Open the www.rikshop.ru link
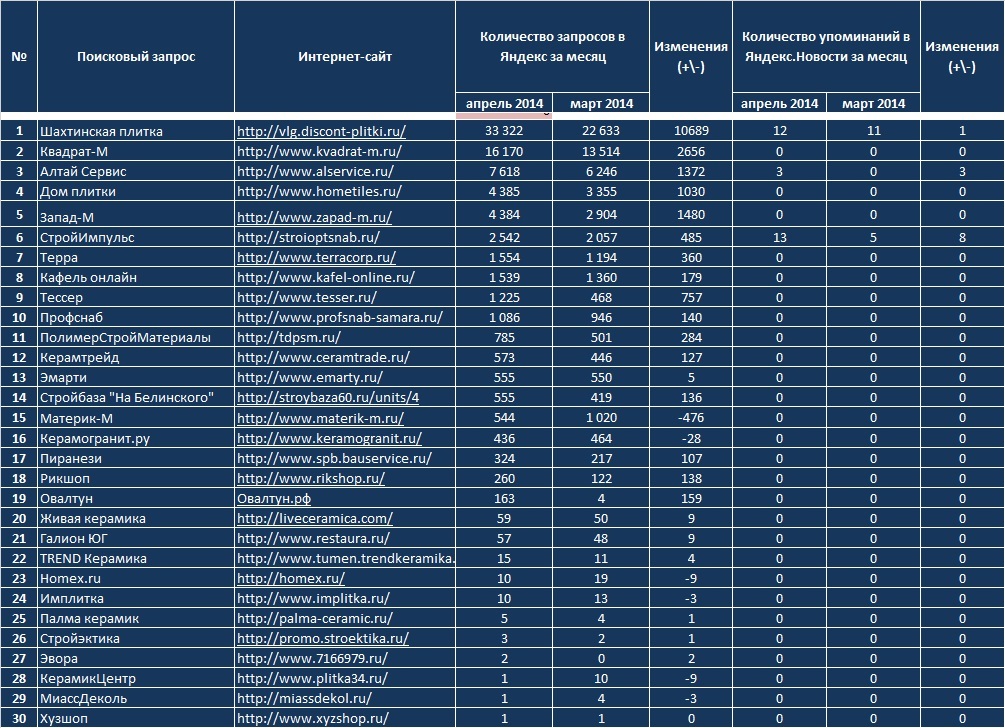Image resolution: width=1005 pixels, height=728 pixels. click(x=311, y=478)
